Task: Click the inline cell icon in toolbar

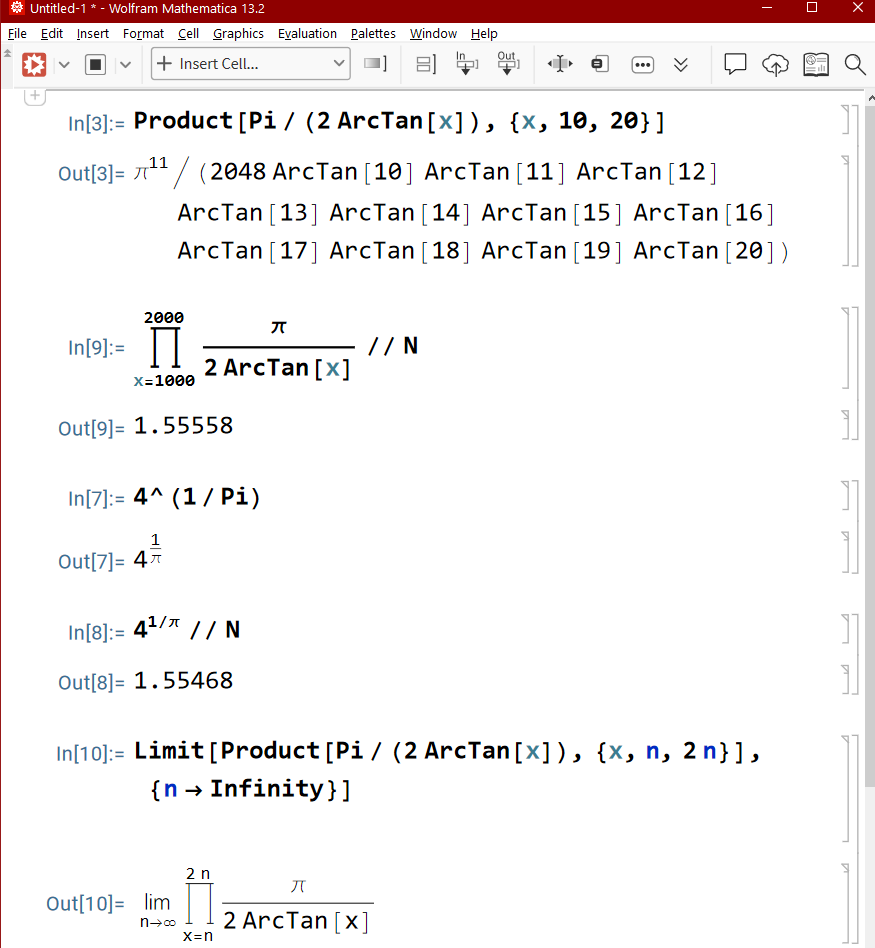Action: point(600,63)
